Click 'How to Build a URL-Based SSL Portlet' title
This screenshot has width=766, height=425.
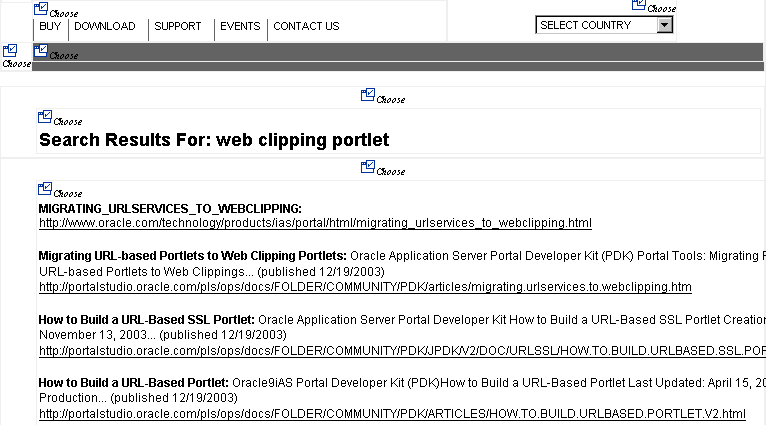pyautogui.click(x=147, y=320)
